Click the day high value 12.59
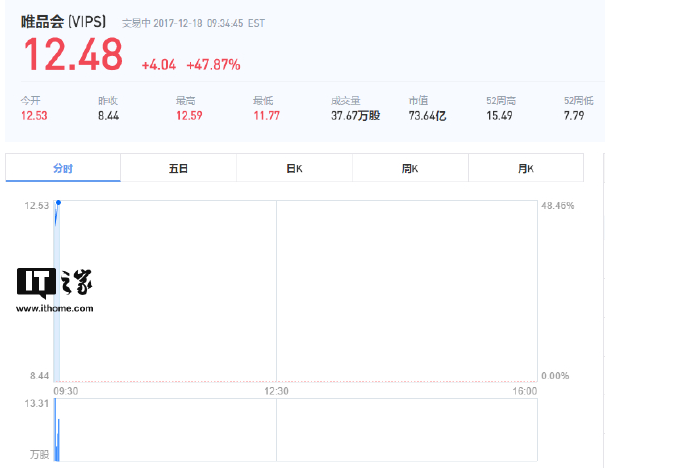 (x=189, y=115)
